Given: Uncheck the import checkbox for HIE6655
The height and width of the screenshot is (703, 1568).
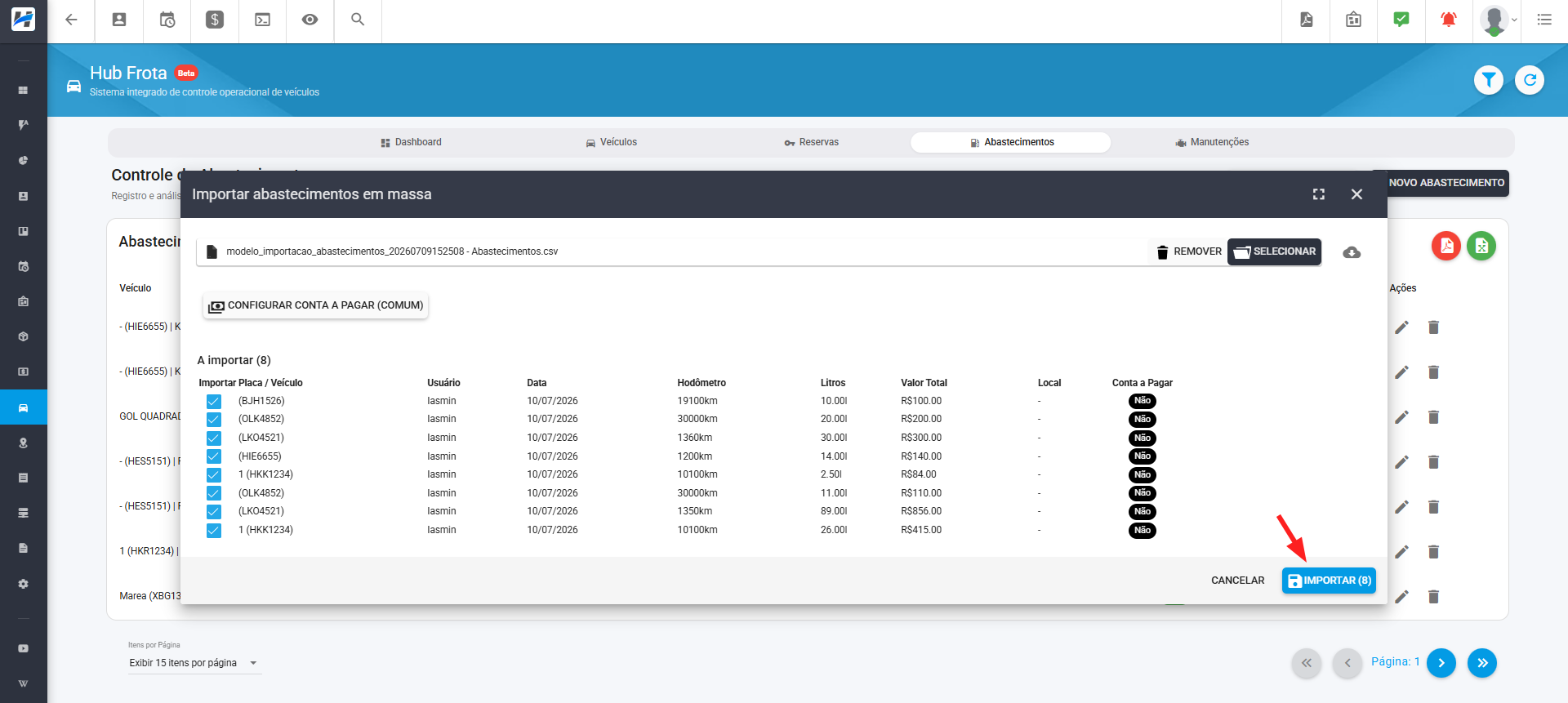Looking at the screenshot, I should [214, 456].
